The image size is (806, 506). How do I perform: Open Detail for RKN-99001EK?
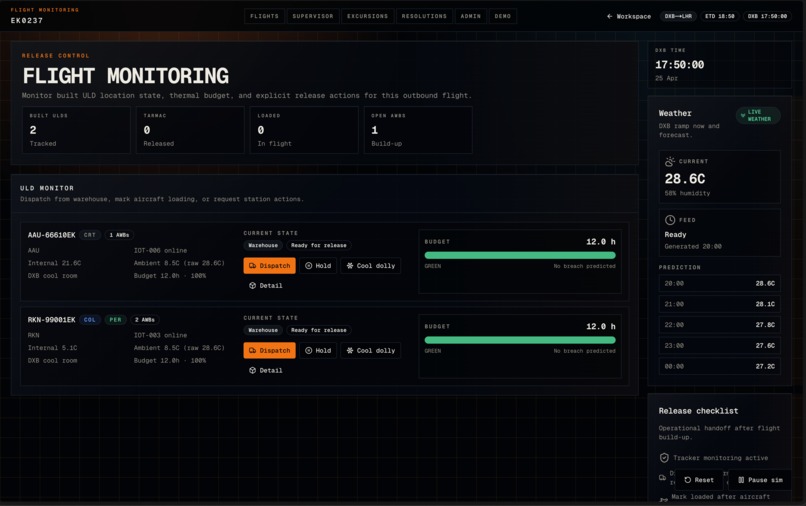[266, 371]
